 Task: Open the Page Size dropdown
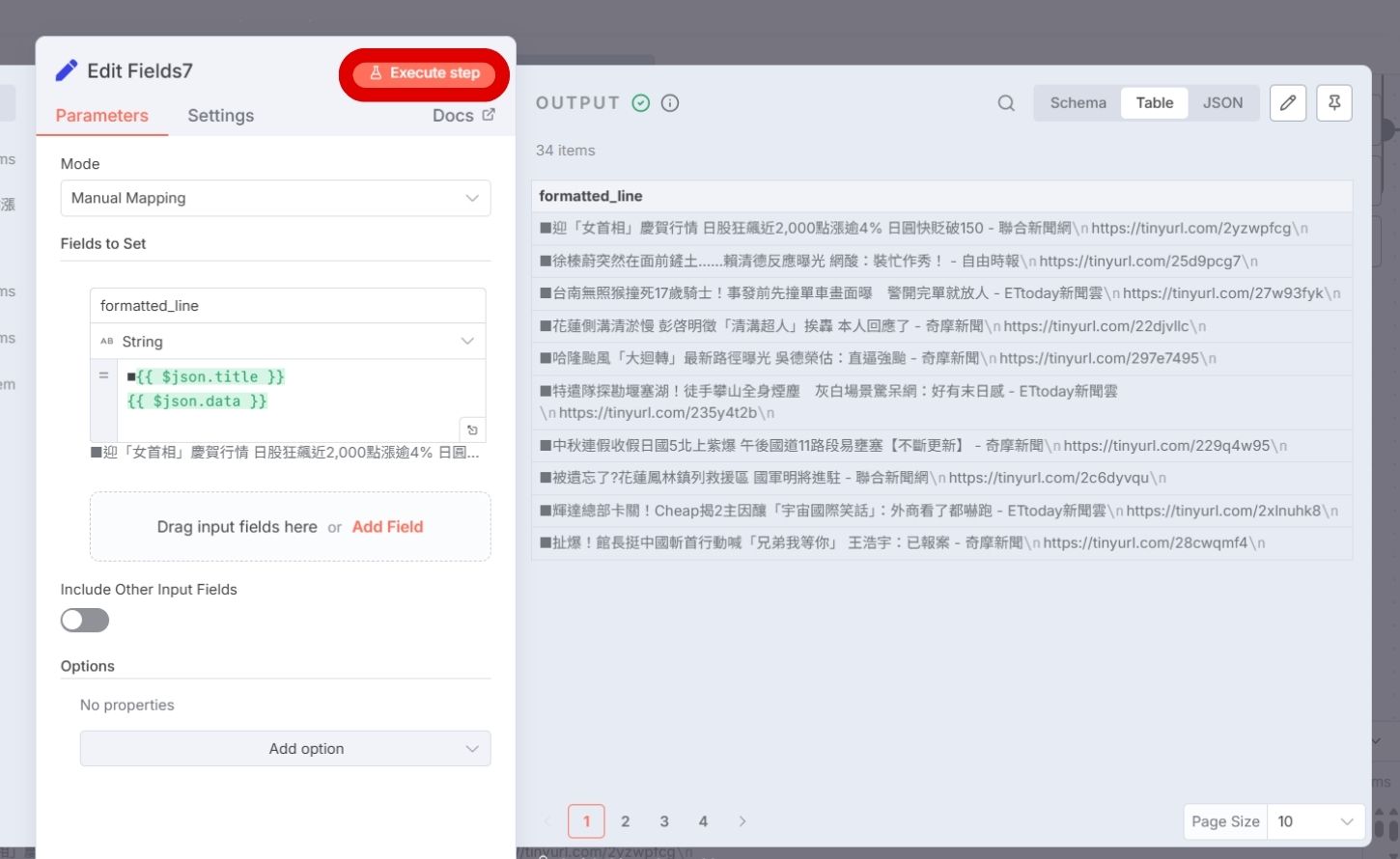(x=1316, y=821)
